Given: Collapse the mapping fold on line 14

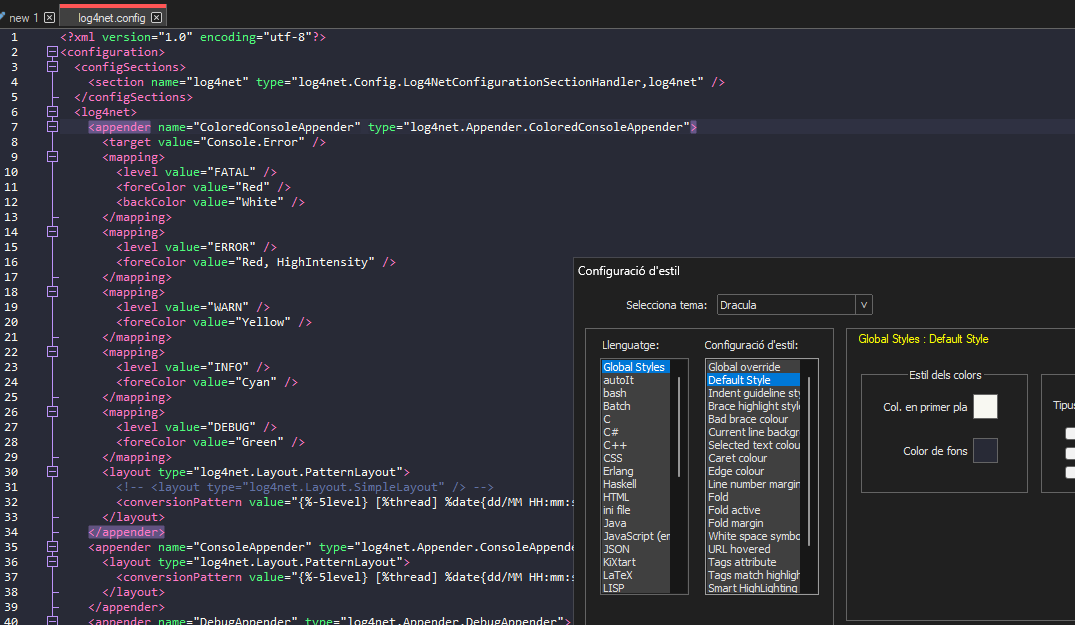Looking at the screenshot, I should (52, 232).
